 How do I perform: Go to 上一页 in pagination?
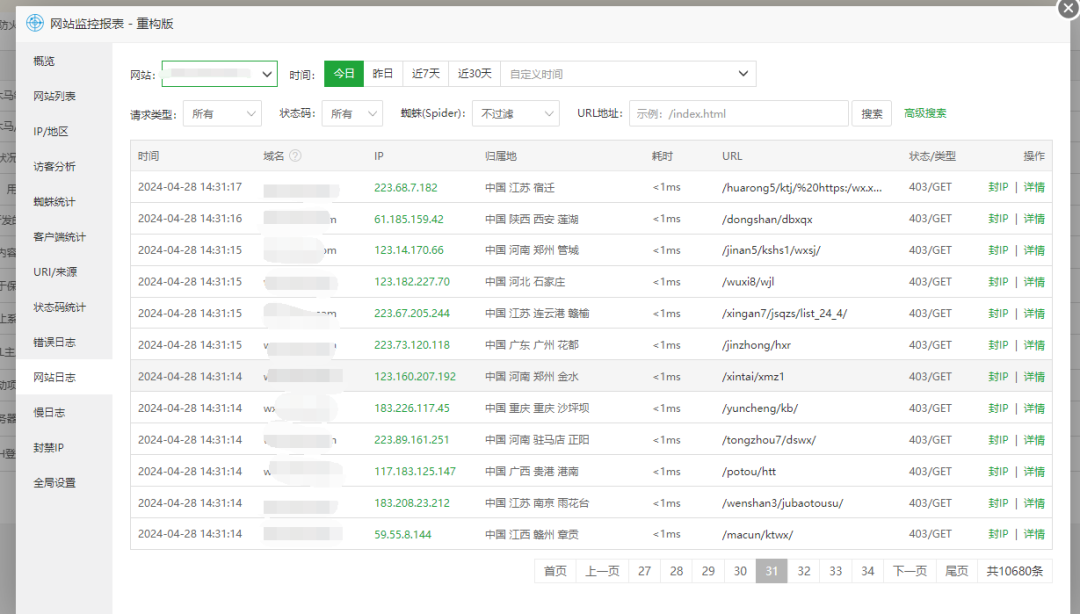coord(602,571)
